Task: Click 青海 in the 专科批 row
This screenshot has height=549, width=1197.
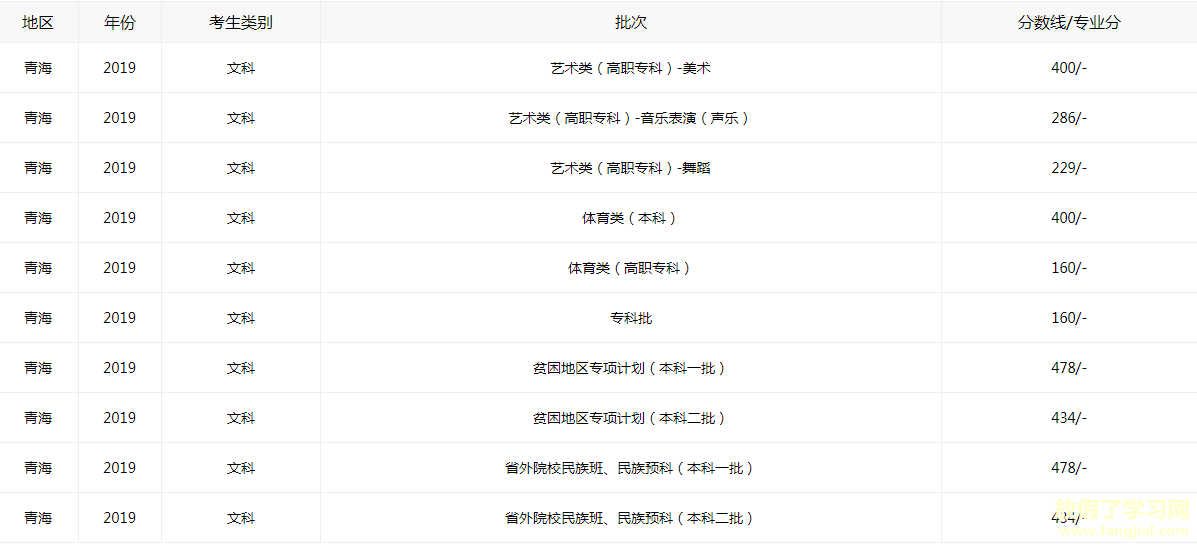Action: pos(38,318)
